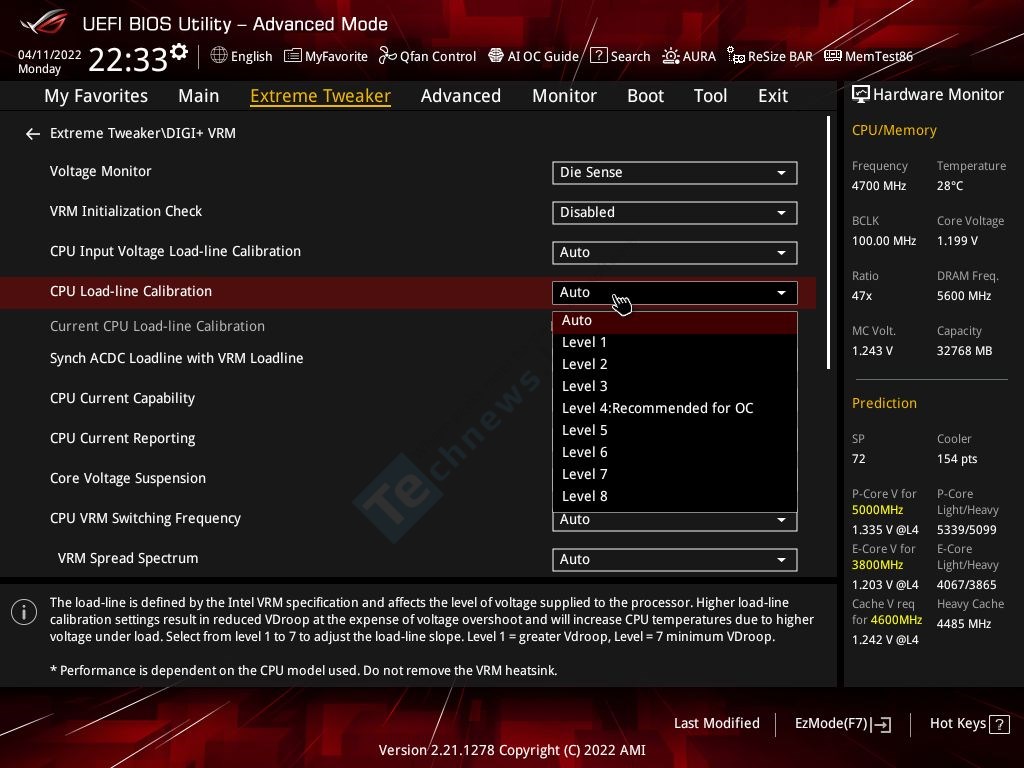Open the AURA lighting icon
1024x768 pixels.
(x=671, y=56)
